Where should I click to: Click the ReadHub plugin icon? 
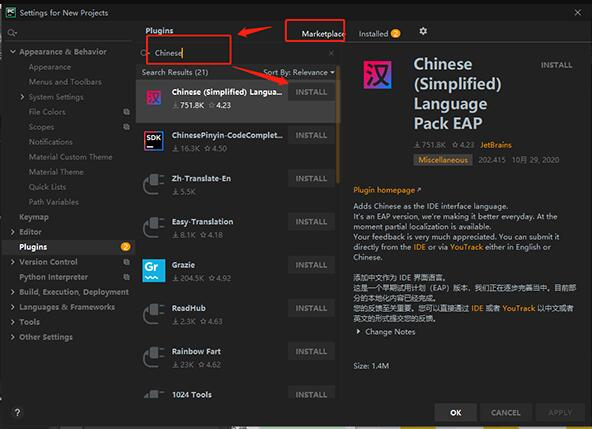pos(154,314)
